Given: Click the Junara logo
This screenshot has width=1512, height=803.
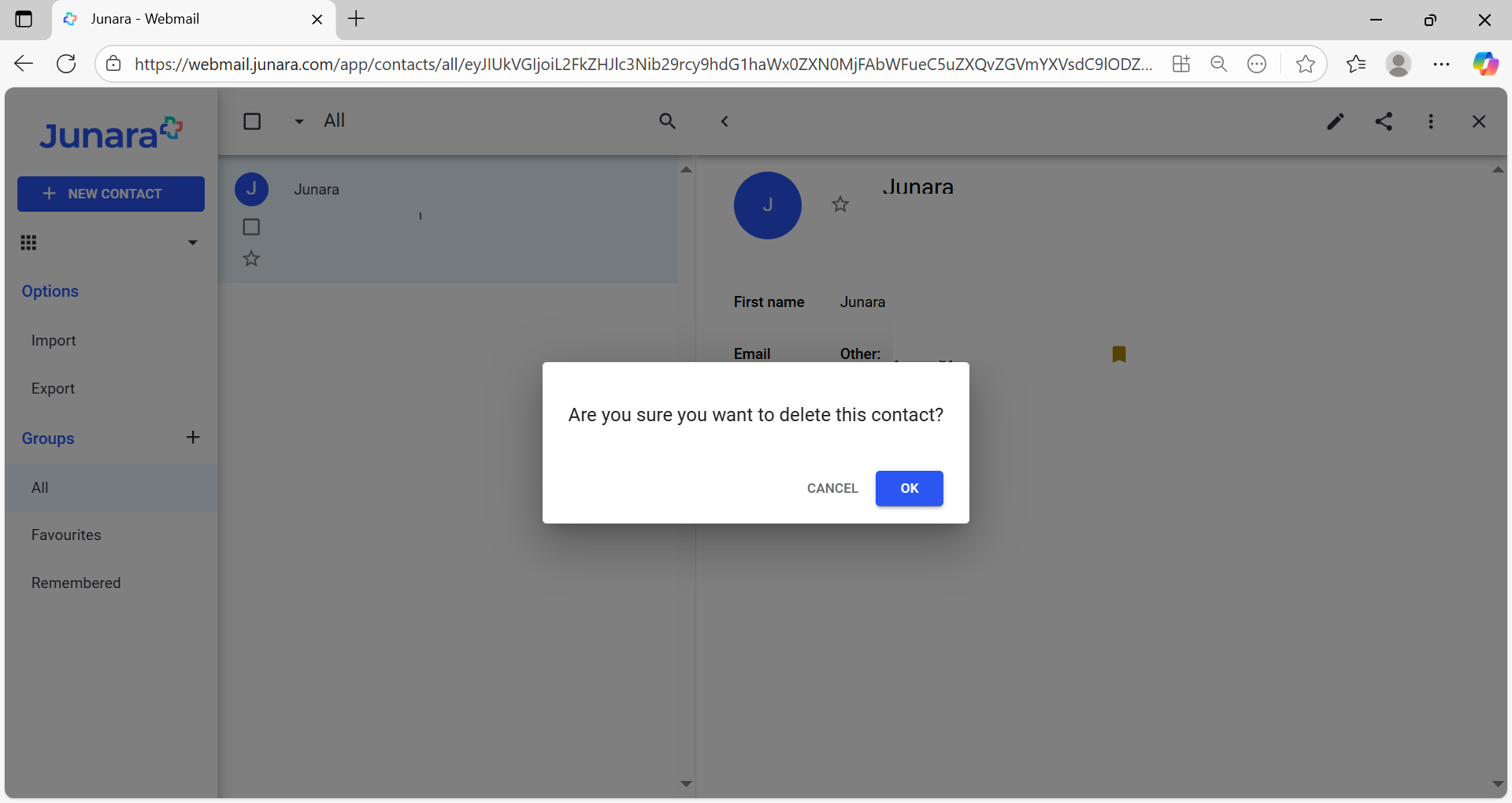Looking at the screenshot, I should (111, 133).
